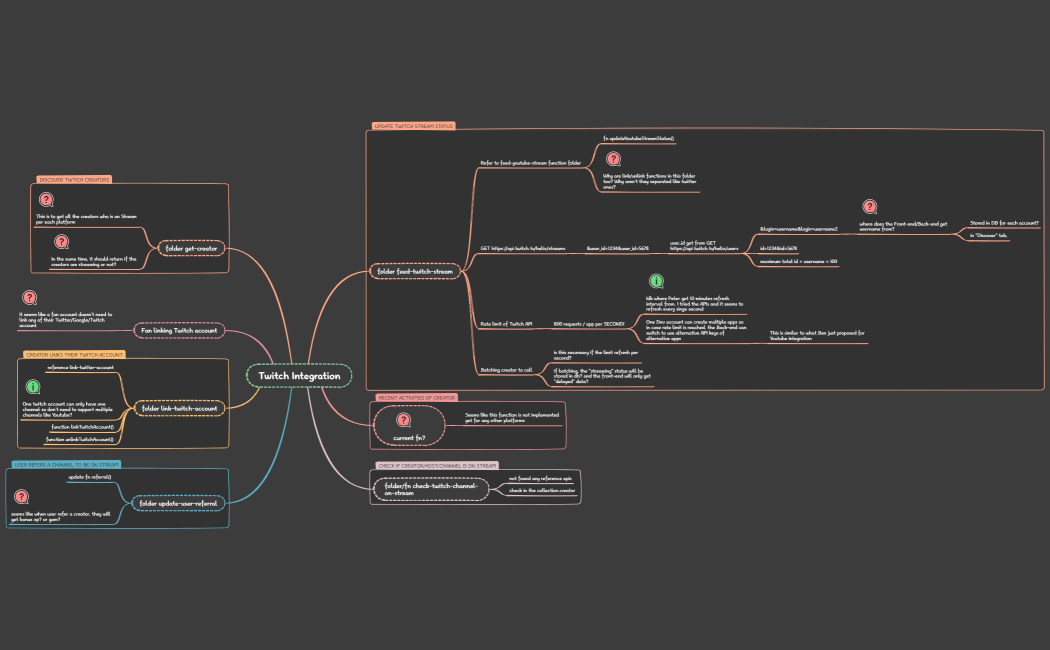Select the 'Rate limit of Twitch API' subtopic

pos(506,324)
